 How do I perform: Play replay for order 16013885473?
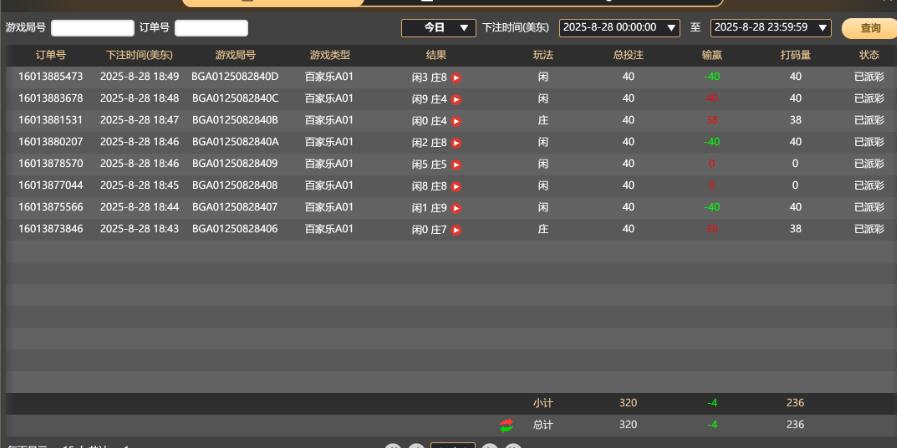coord(456,77)
